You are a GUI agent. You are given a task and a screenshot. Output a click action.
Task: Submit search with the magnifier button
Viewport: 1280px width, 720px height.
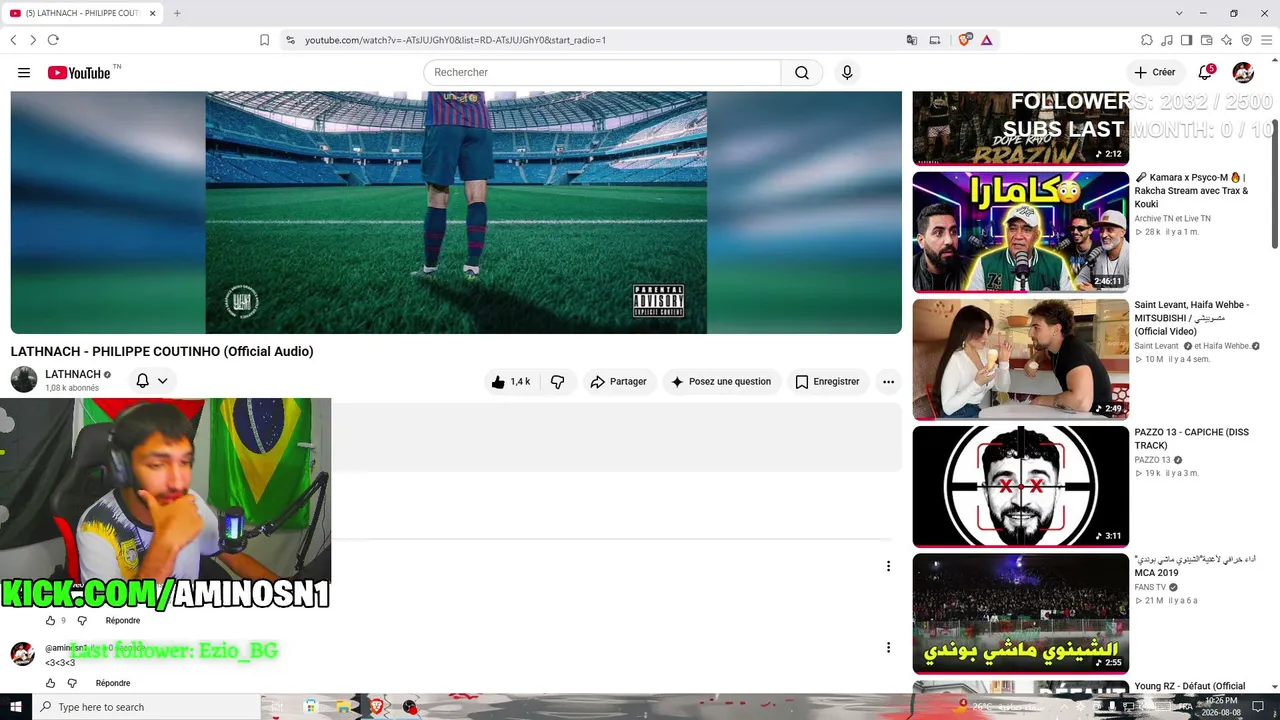pos(802,73)
